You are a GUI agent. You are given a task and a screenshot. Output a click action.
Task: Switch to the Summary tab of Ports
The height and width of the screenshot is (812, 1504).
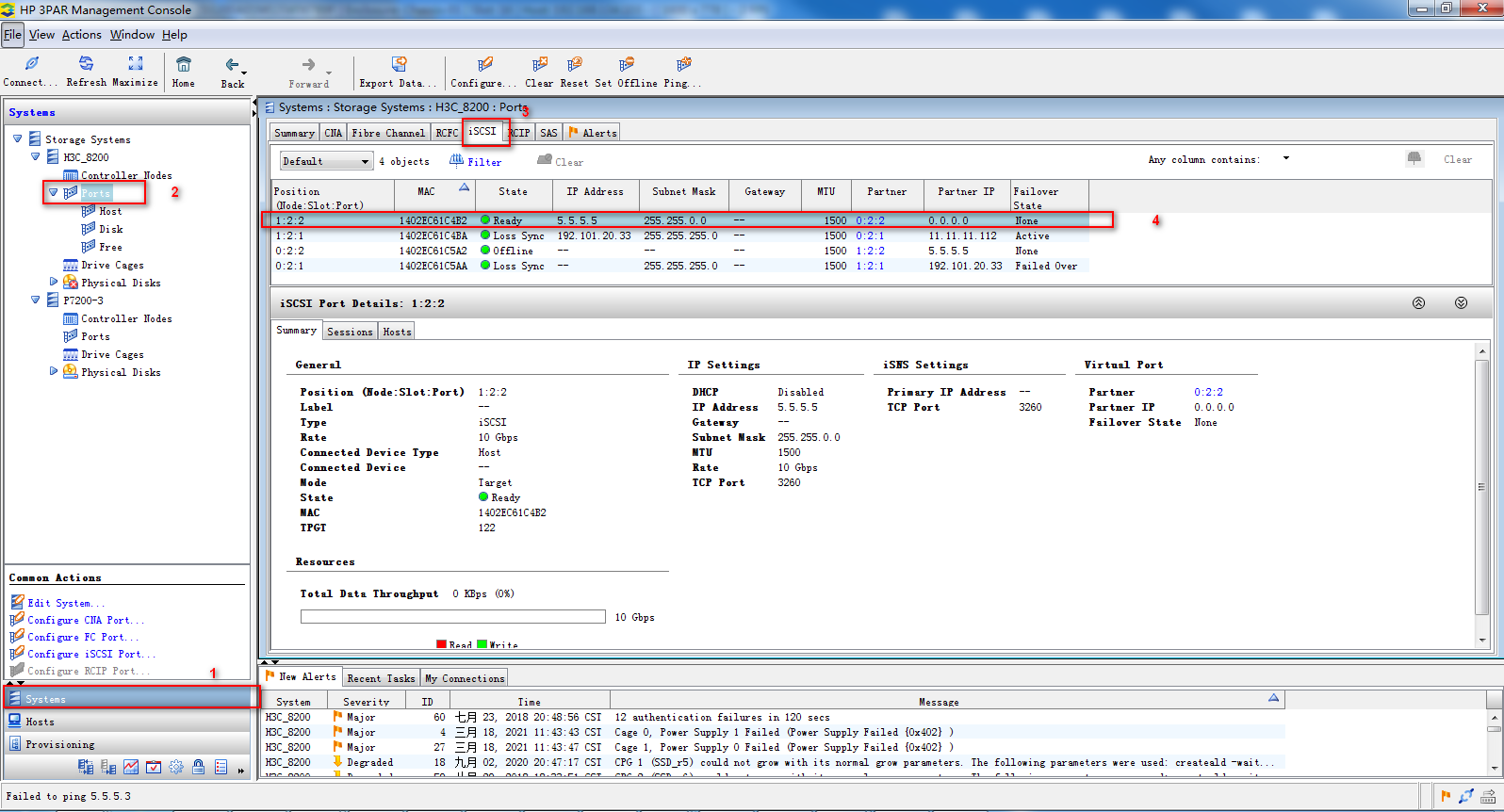(x=294, y=133)
